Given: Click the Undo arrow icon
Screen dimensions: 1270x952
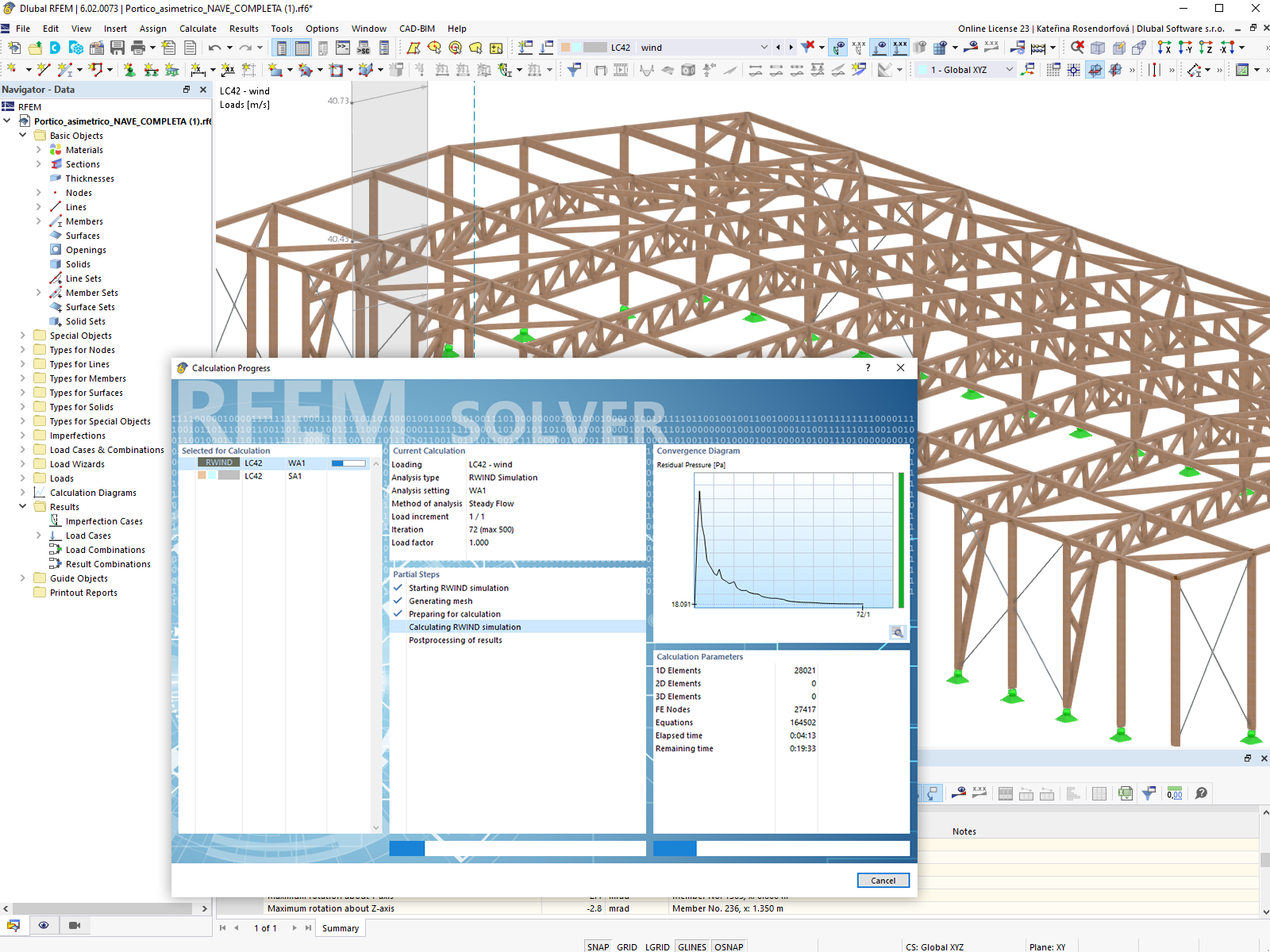Looking at the screenshot, I should (x=214, y=48).
